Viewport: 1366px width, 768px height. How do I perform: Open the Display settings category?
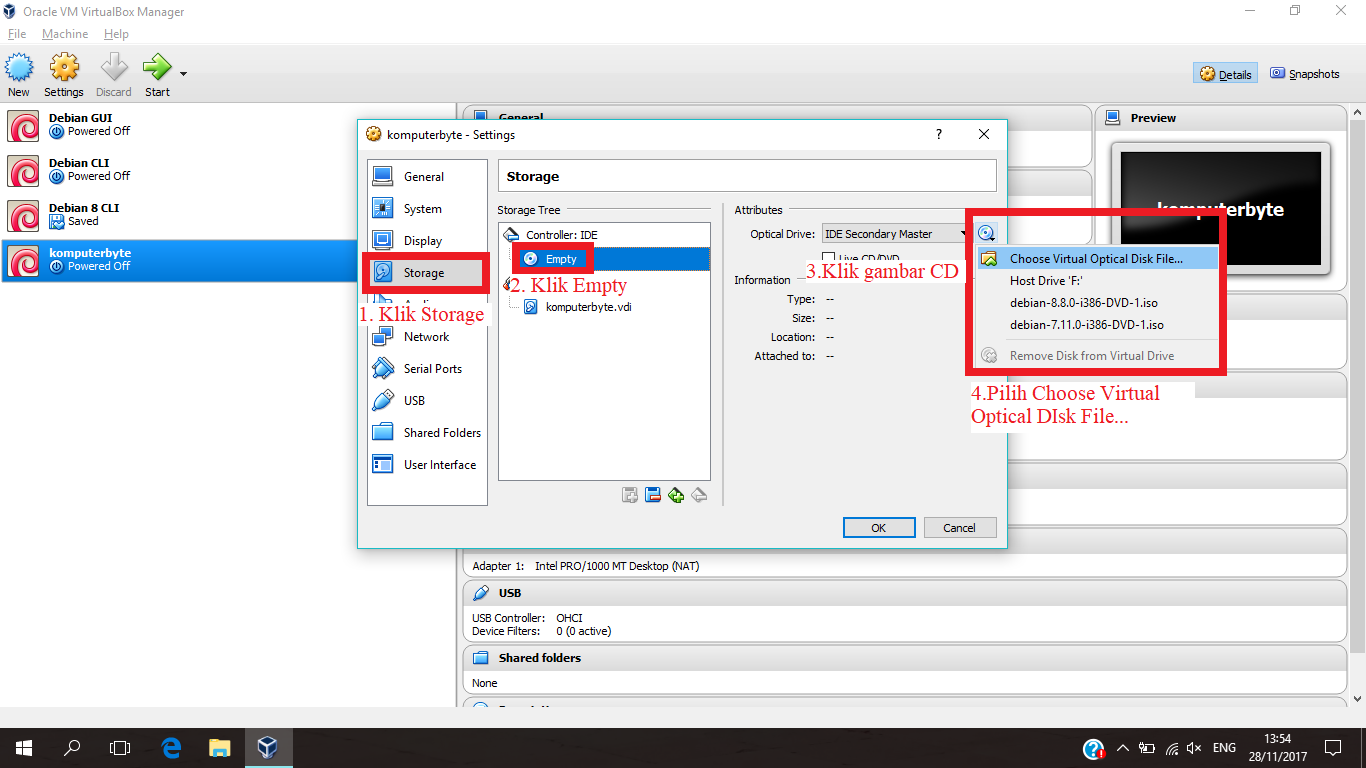click(427, 241)
